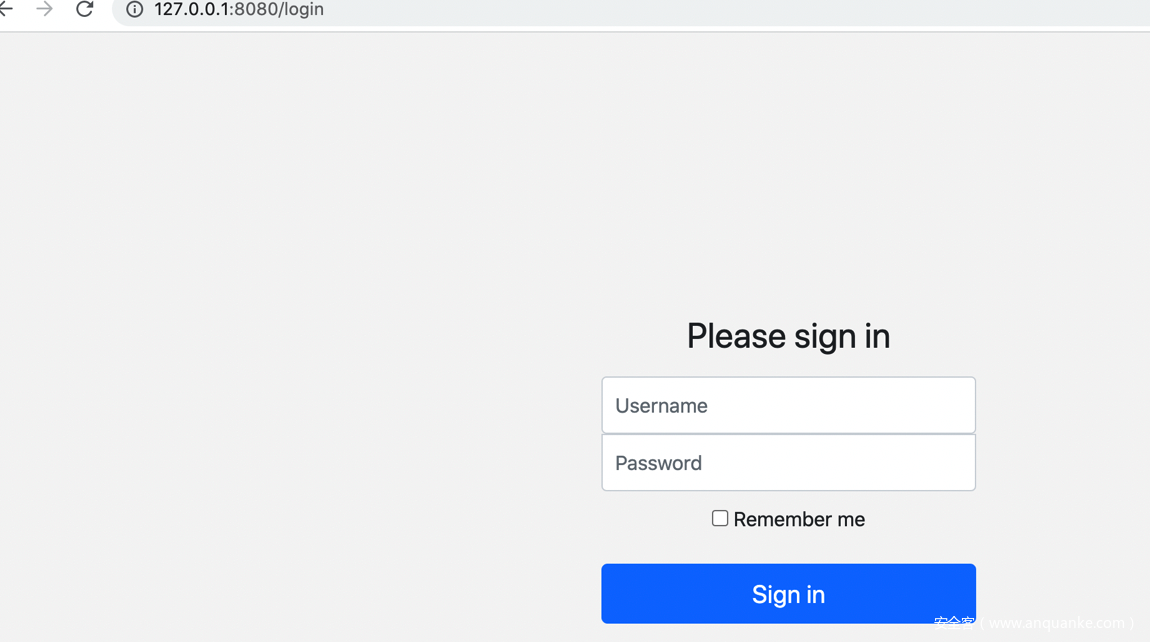This screenshot has height=642, width=1150.
Task: Click the word "me" beside the checkbox
Action: click(851, 520)
